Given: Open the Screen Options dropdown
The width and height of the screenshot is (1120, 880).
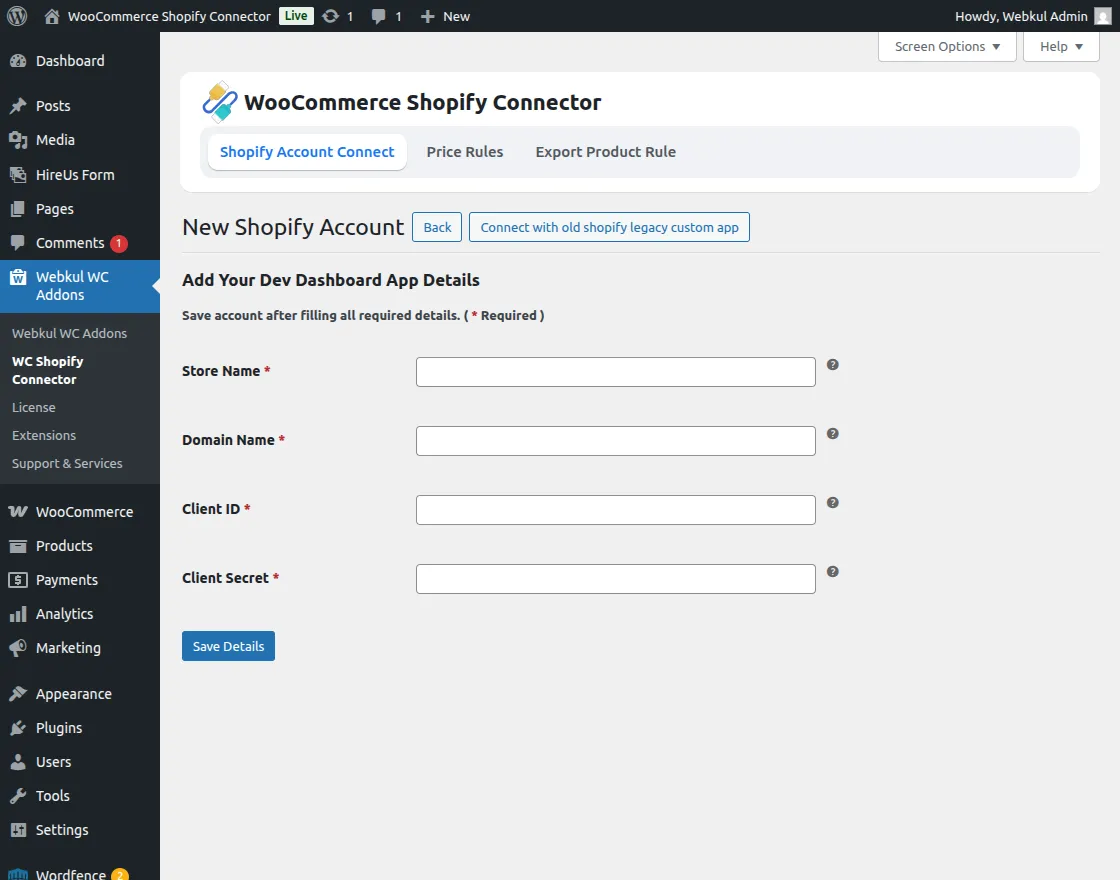Looking at the screenshot, I should pyautogui.click(x=946, y=46).
